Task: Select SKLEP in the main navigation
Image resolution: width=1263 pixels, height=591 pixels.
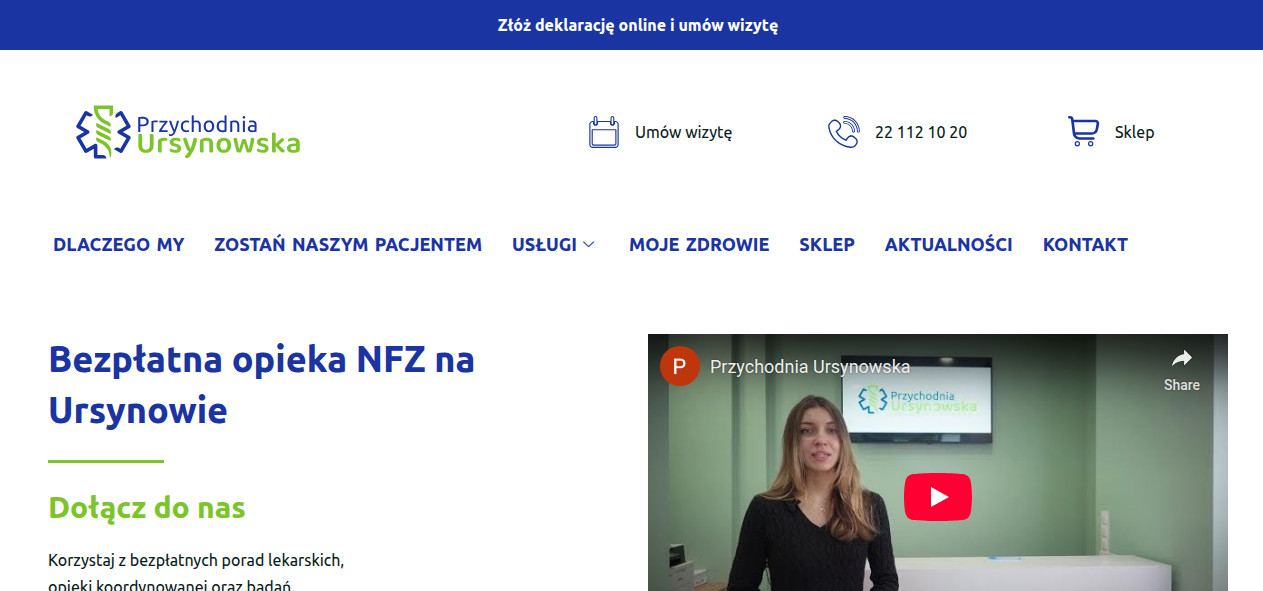Action: [827, 245]
